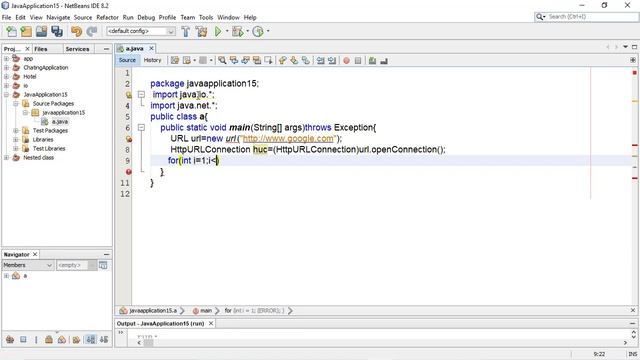The width and height of the screenshot is (640, 360).
Task: Click Start Macro Recording red circle icon
Action: 346,60
